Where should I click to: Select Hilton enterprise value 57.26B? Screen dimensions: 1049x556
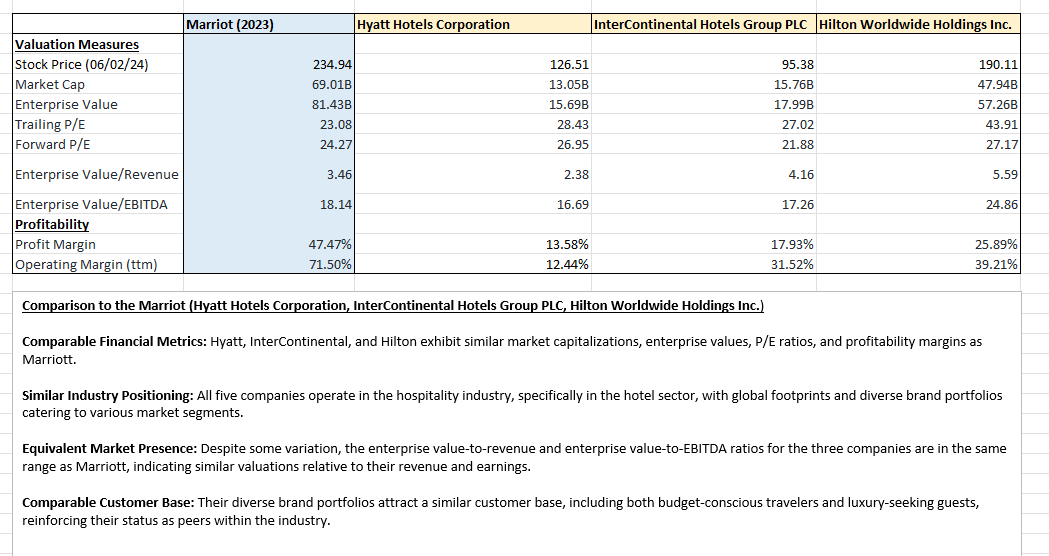[918, 104]
